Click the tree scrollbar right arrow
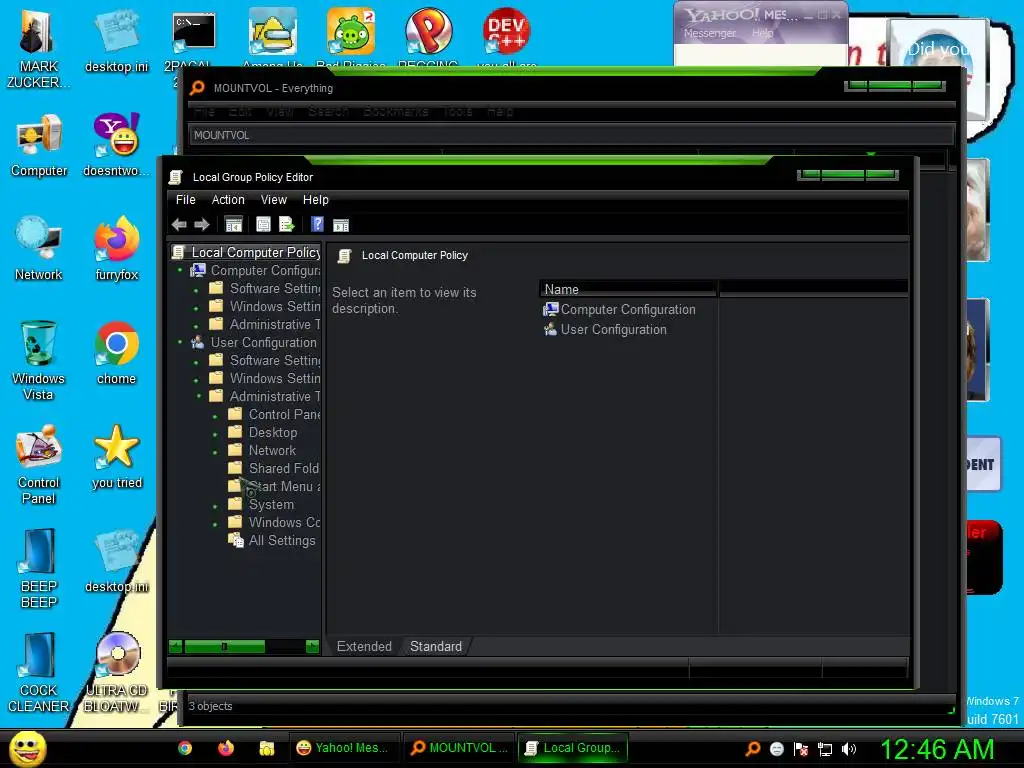This screenshot has width=1024, height=768. pyautogui.click(x=312, y=647)
